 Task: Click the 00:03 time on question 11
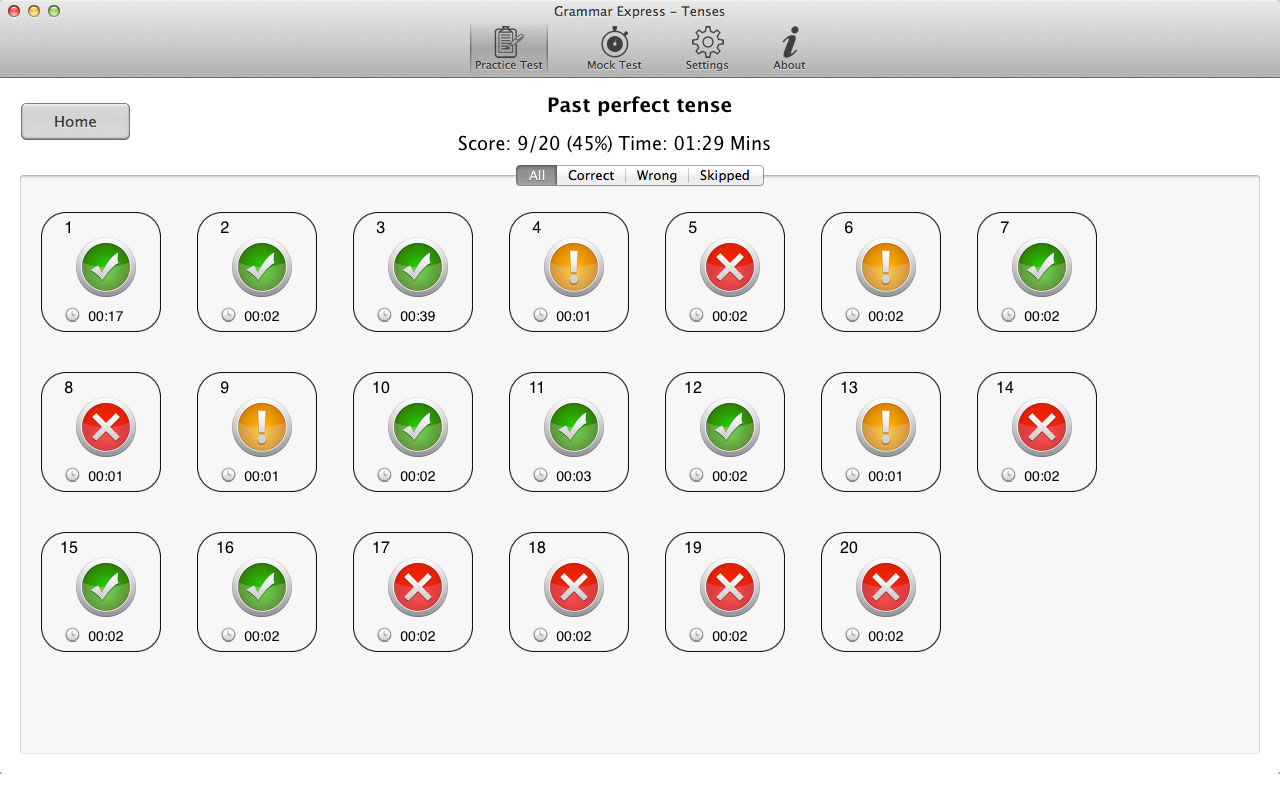[x=574, y=476]
